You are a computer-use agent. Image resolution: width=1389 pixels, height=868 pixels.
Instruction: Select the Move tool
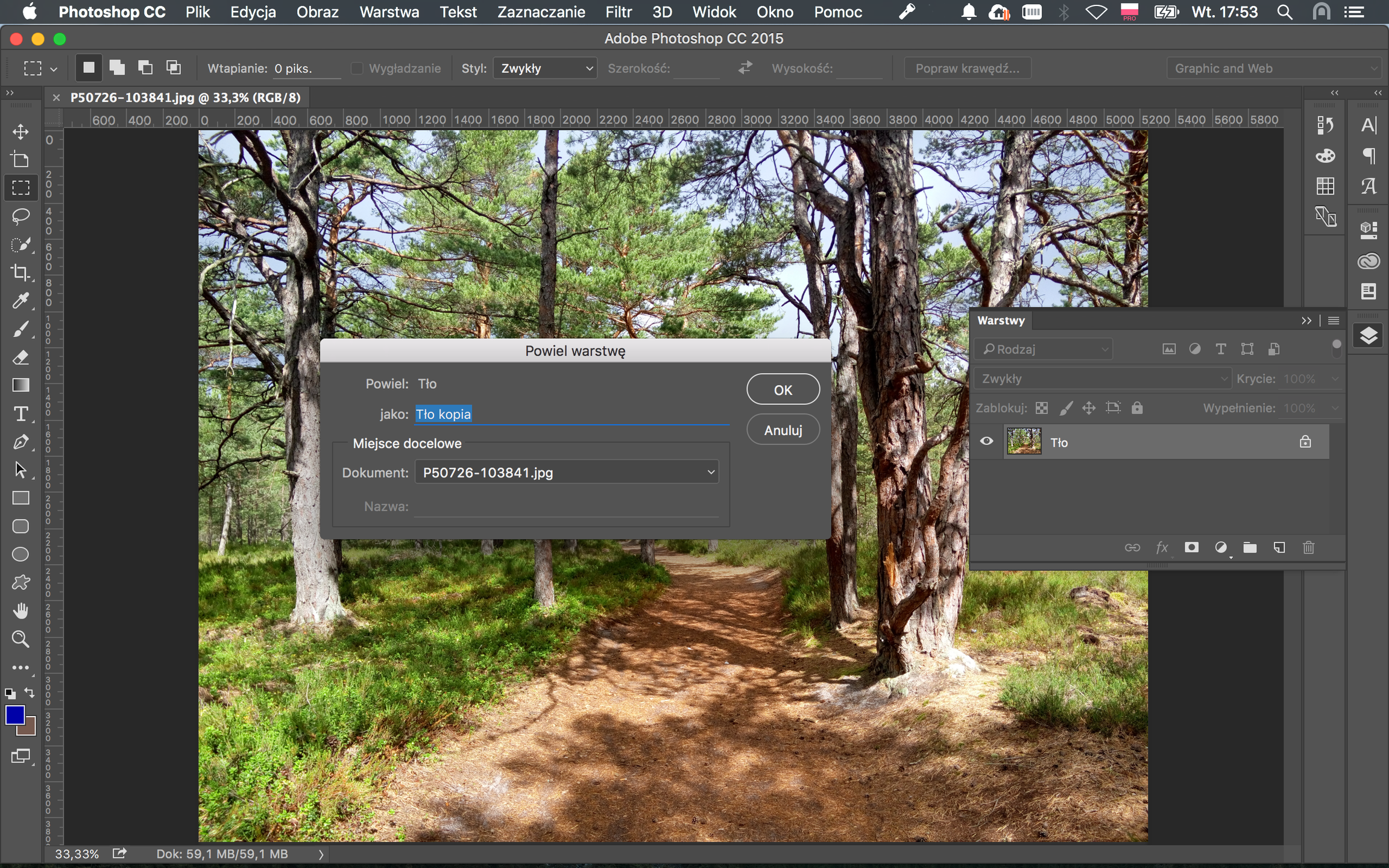20,131
